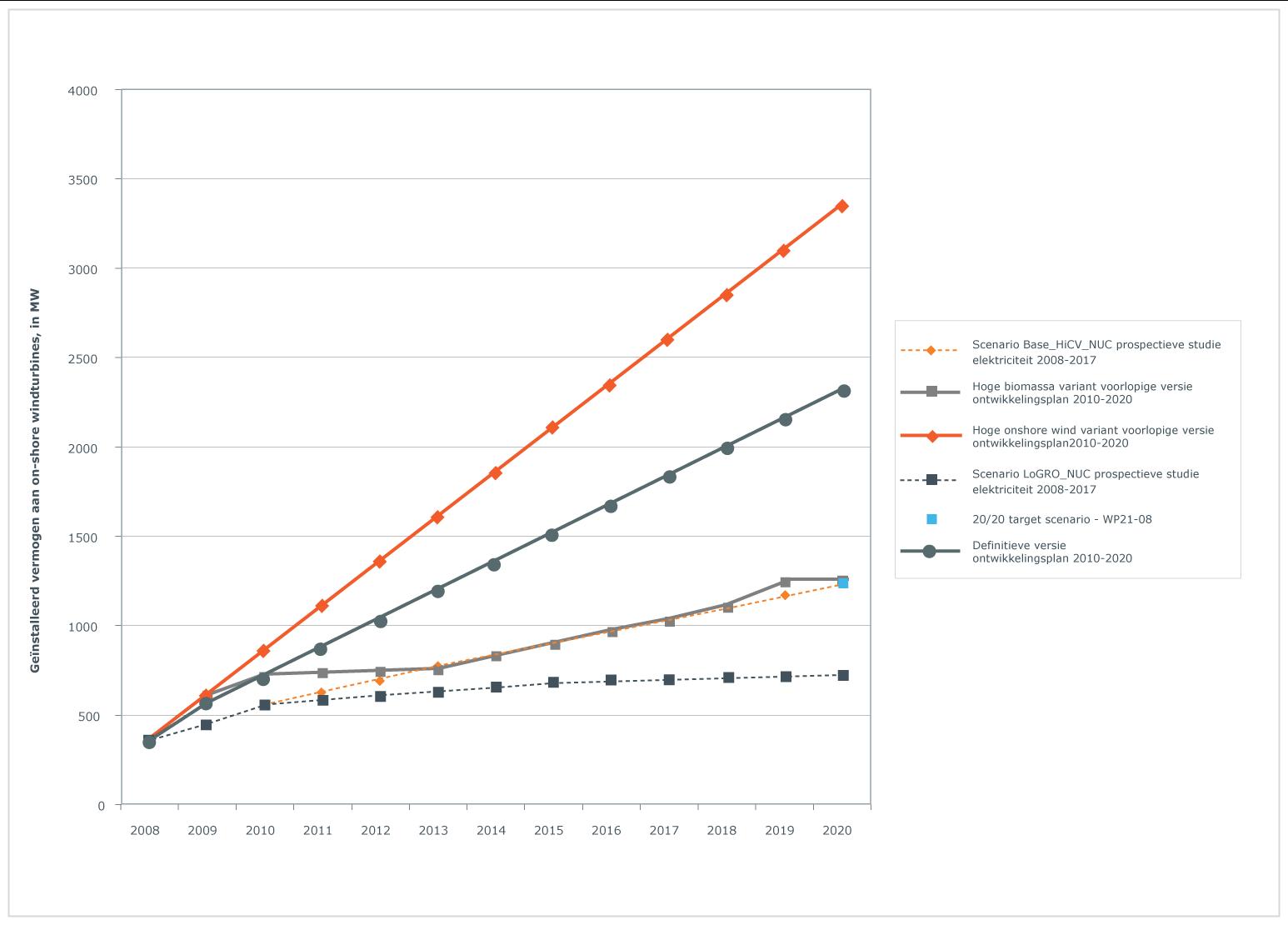Click the 2009 label on the x-axis
Screen dimensions: 1288x925
[x=202, y=831]
